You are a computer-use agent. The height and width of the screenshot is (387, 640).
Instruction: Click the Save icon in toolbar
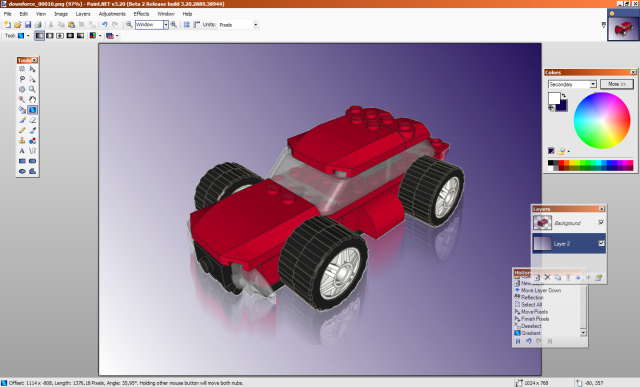click(x=28, y=24)
